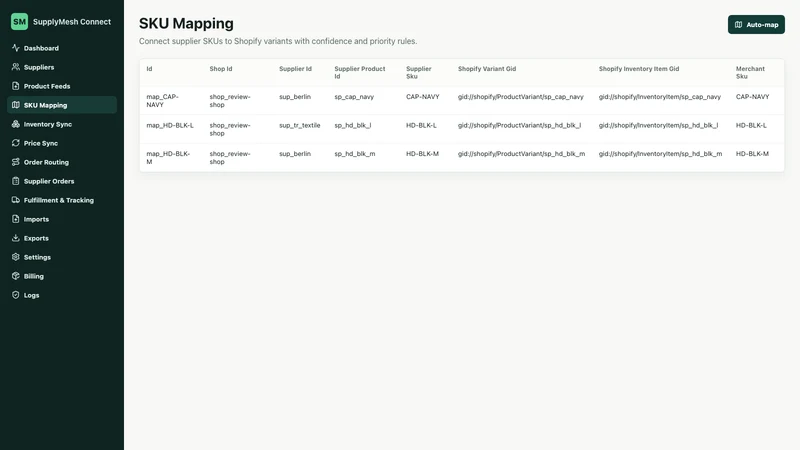Viewport: 800px width, 450px height.
Task: Click Shopify Inventory Item Gid header
Action: tap(639, 68)
